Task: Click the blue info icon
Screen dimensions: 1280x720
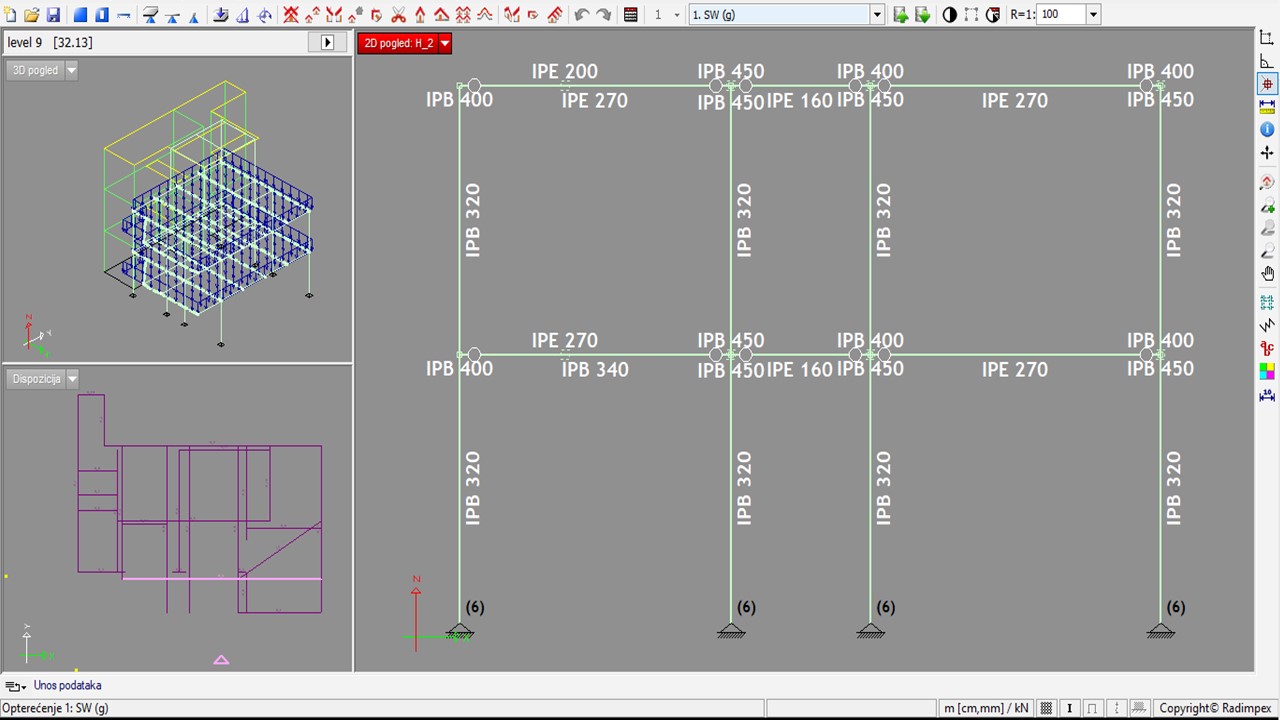Action: pyautogui.click(x=1267, y=130)
